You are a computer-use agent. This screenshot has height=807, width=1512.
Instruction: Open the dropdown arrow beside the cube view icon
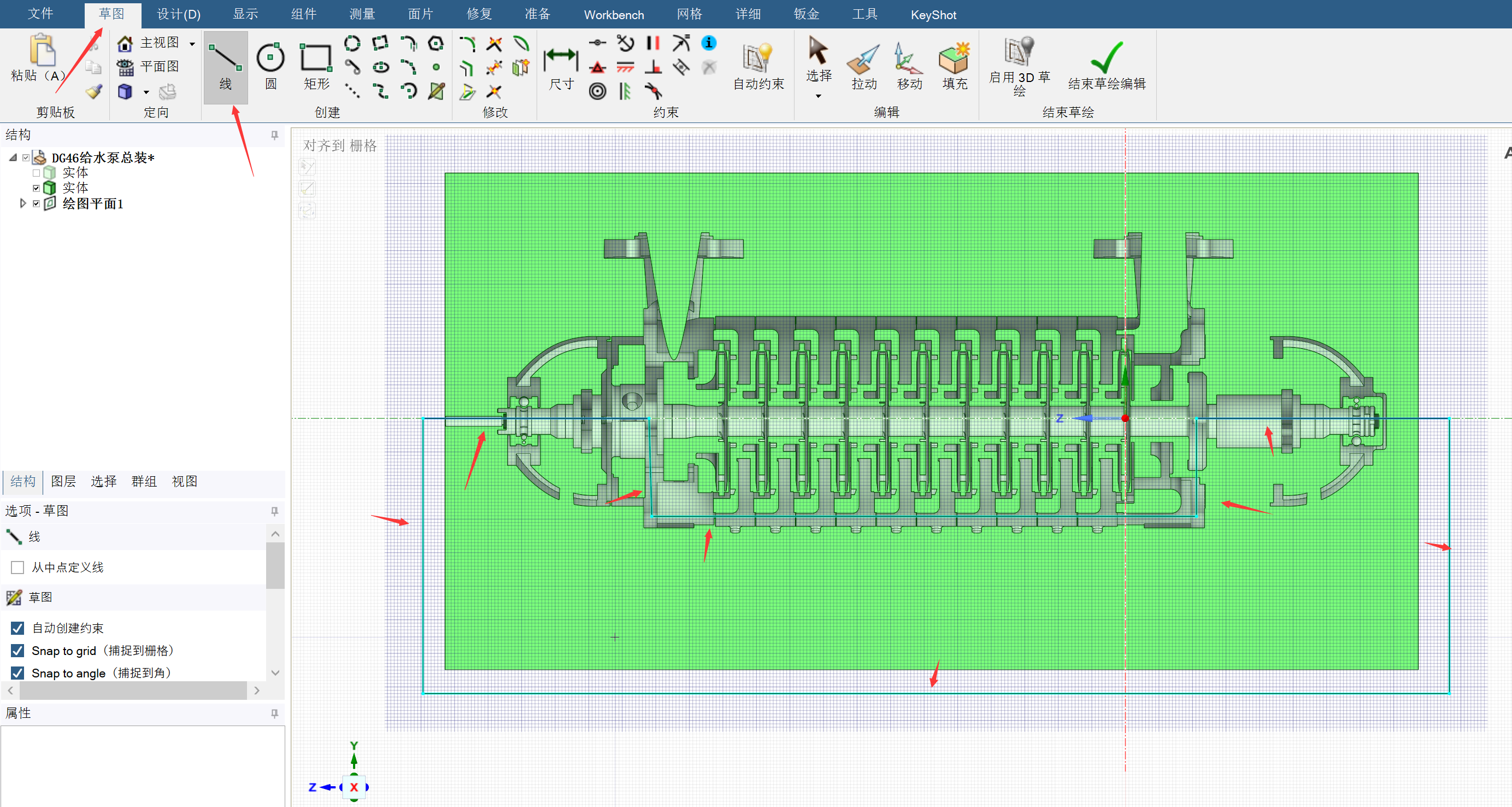146,92
